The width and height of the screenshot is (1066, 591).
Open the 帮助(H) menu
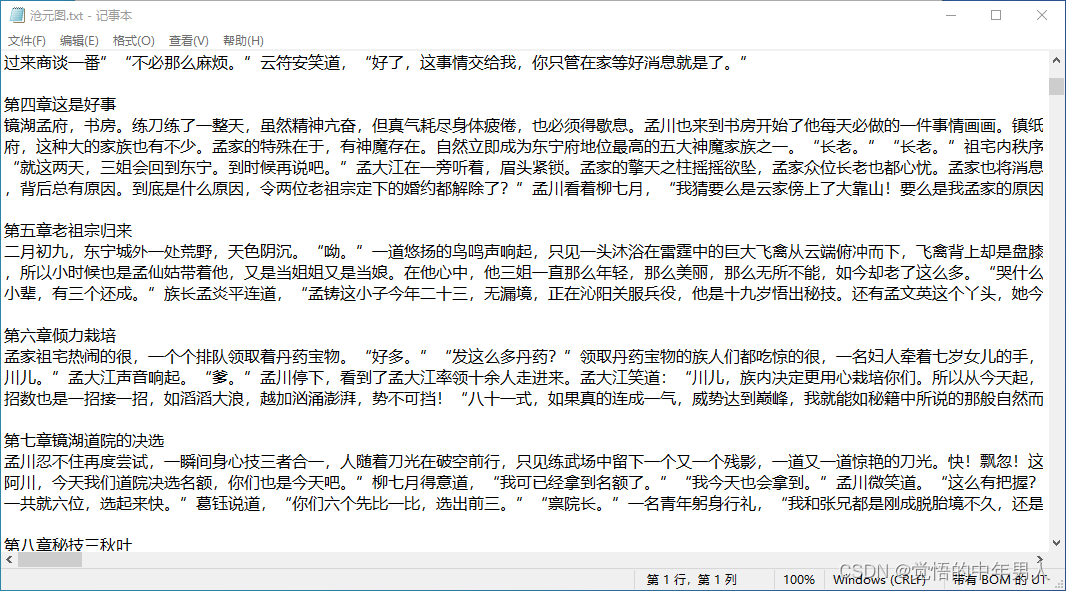pyautogui.click(x=243, y=41)
